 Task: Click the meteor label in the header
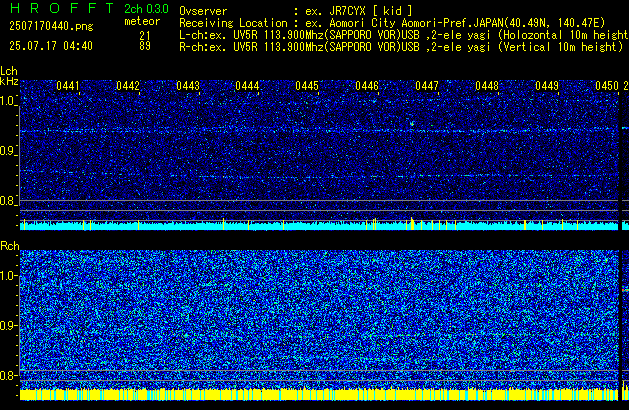142,21
